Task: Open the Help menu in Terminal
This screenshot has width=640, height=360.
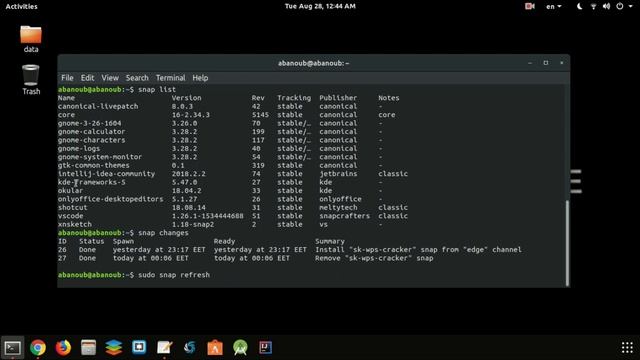Action: 200,78
